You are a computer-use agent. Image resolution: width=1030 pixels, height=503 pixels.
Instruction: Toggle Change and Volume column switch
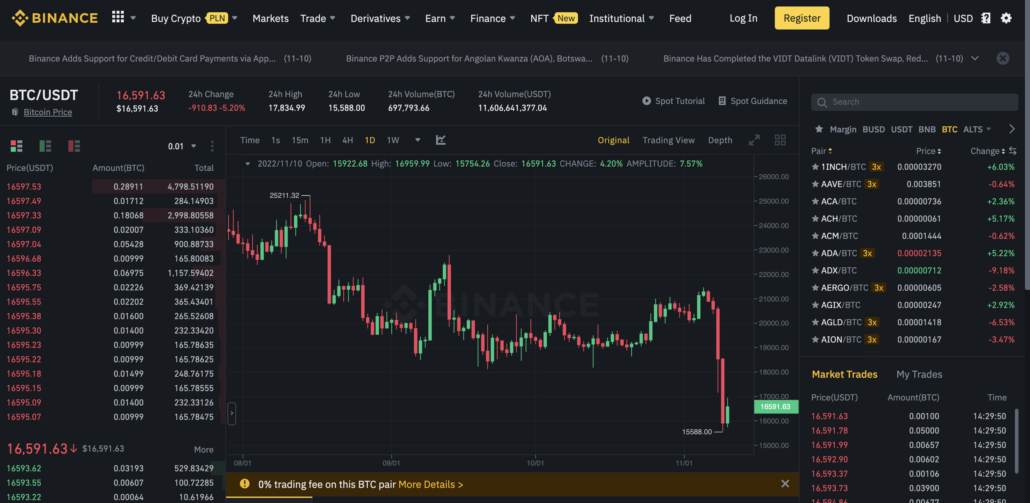pyautogui.click(x=1012, y=151)
